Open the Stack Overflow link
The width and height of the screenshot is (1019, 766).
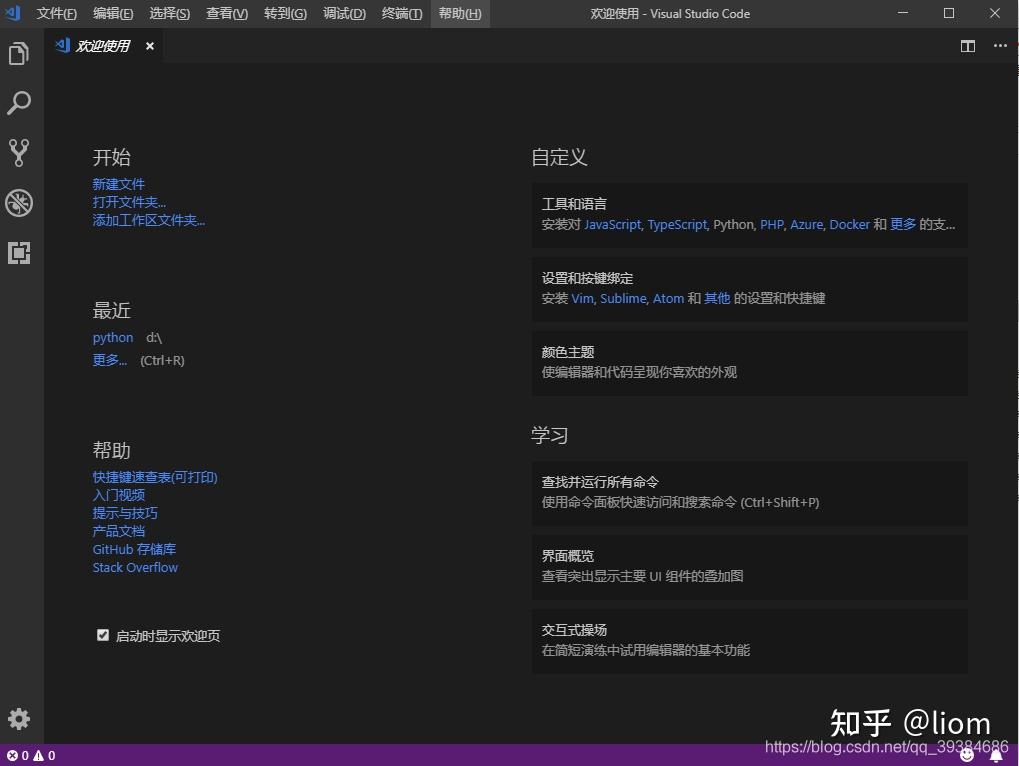click(135, 567)
